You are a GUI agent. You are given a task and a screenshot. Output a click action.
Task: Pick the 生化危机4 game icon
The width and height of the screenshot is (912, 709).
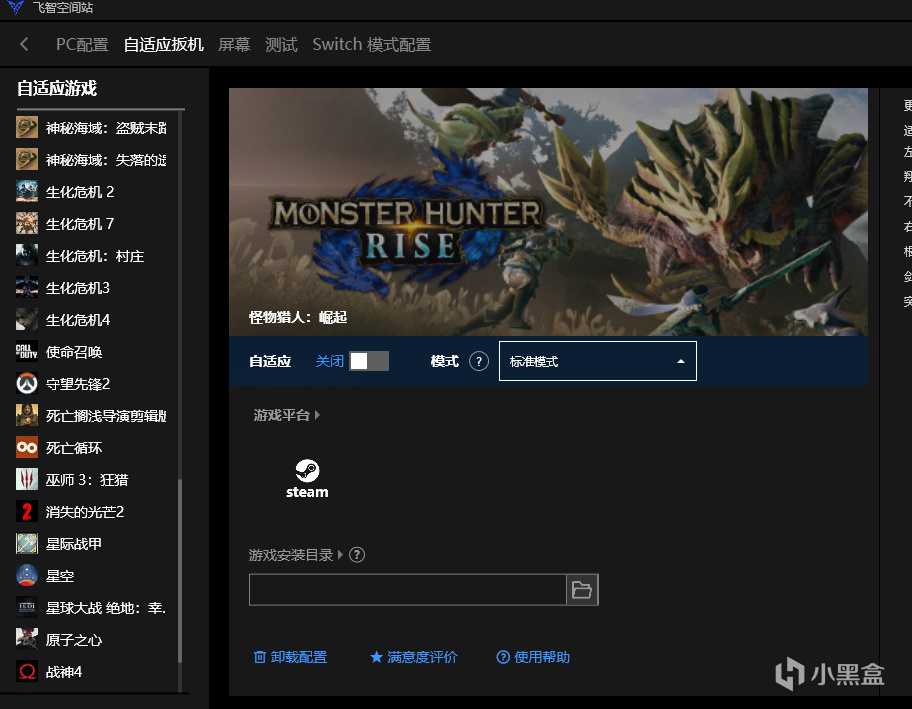pos(27,319)
